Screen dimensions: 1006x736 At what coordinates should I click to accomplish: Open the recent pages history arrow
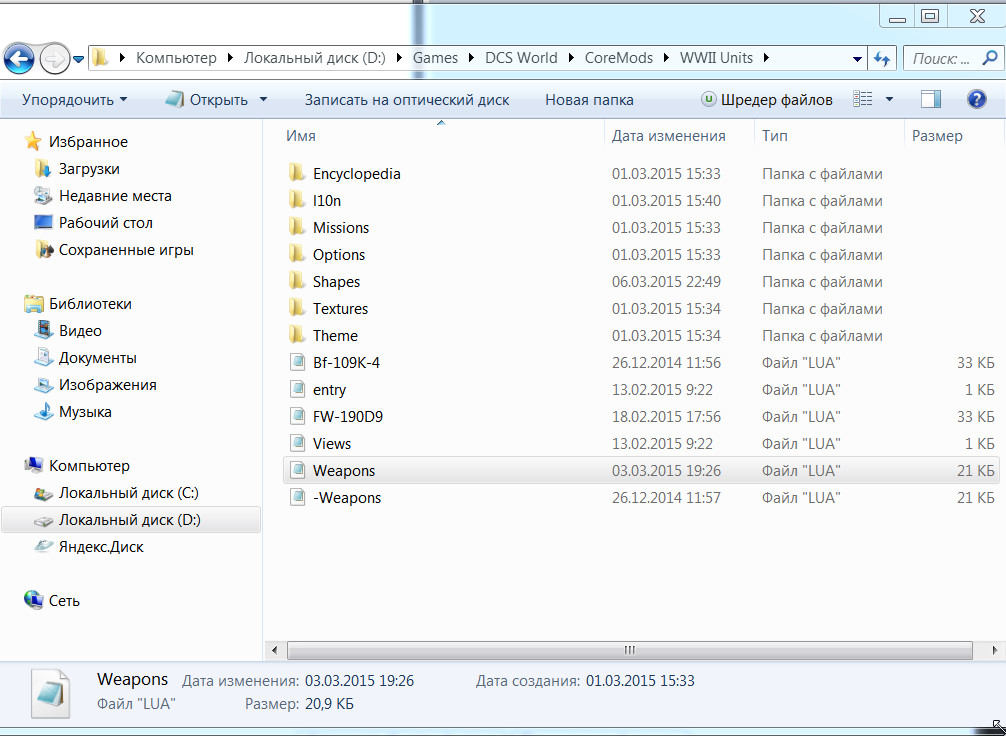78,60
